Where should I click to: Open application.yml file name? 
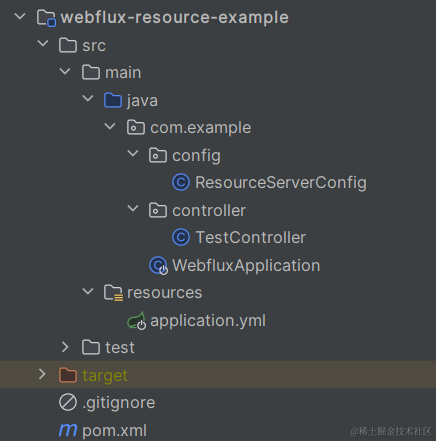coord(208,321)
